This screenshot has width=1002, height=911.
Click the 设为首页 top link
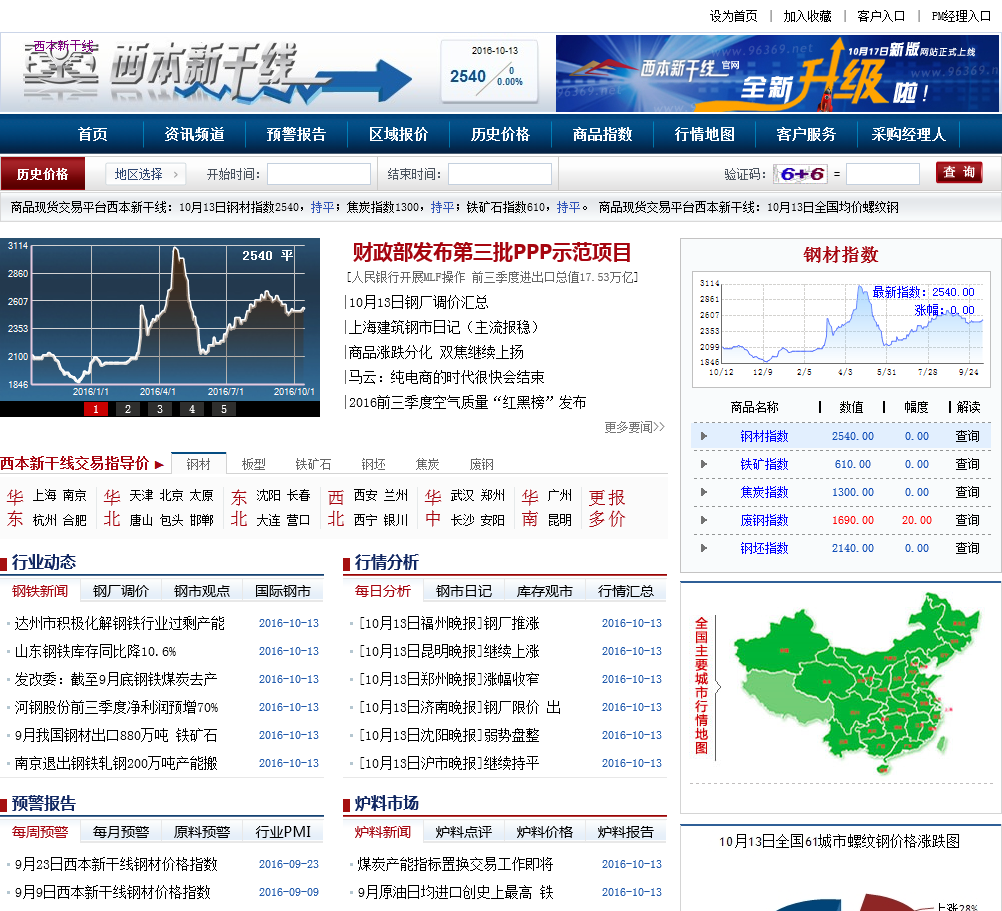[733, 16]
